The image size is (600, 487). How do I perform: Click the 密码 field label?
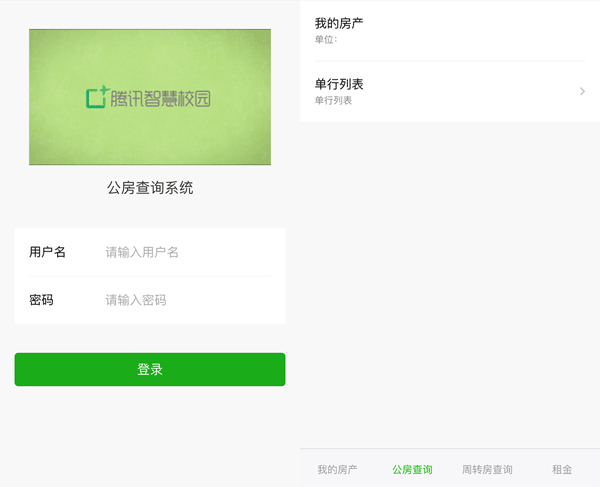(x=41, y=300)
